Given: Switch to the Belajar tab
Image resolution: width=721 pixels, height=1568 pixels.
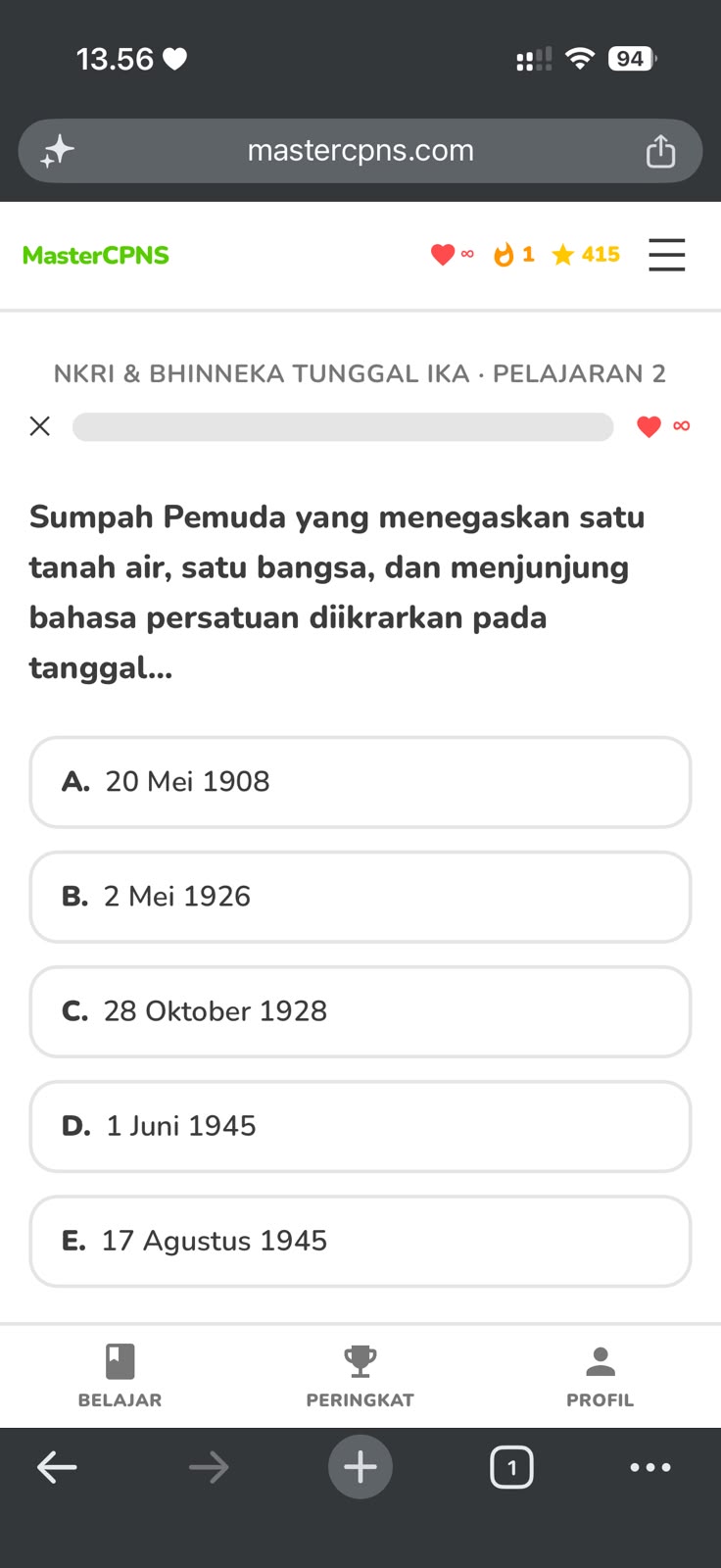Looking at the screenshot, I should (120, 1376).
